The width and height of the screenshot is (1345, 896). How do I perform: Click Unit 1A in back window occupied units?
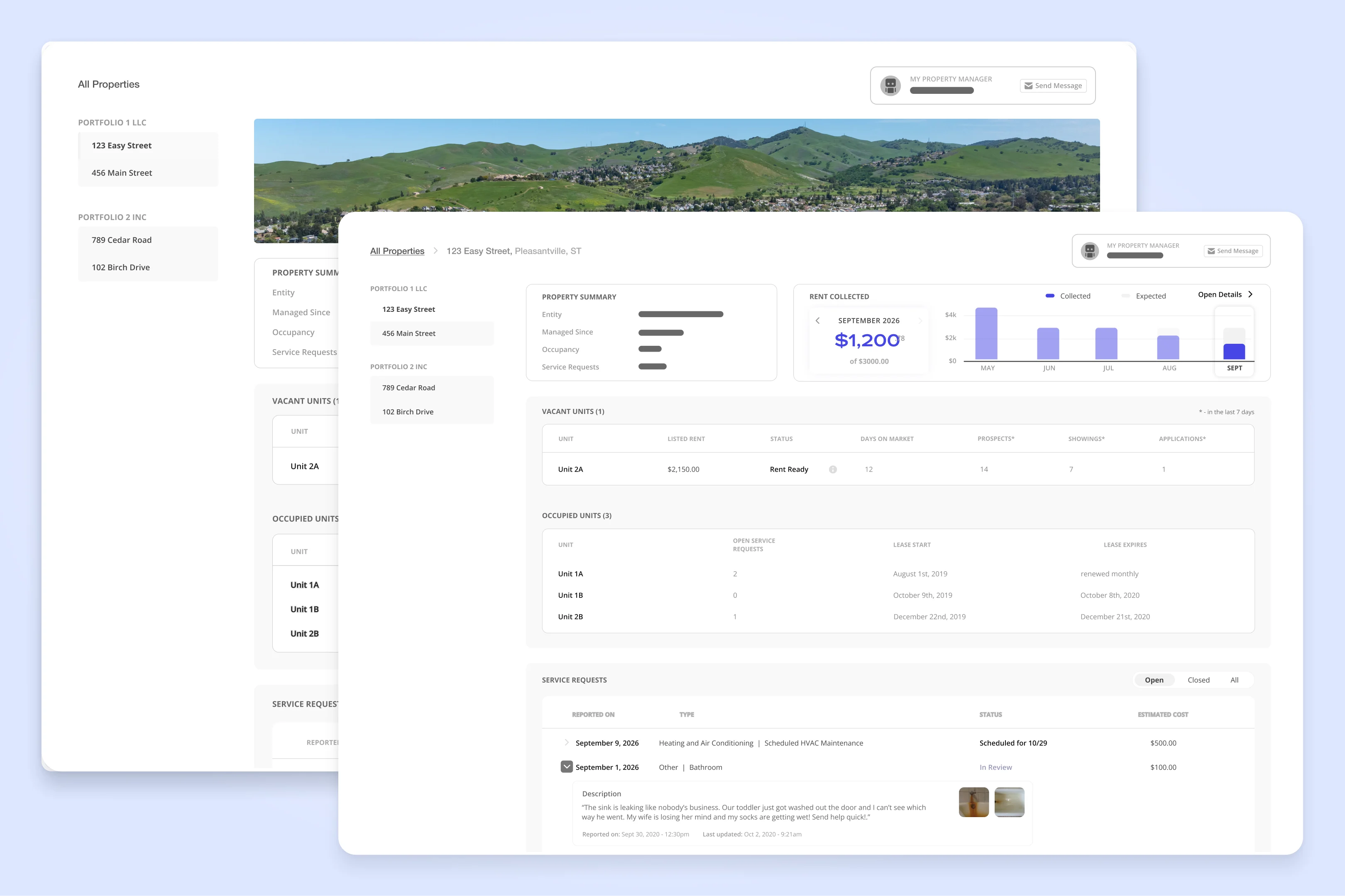pyautogui.click(x=305, y=585)
